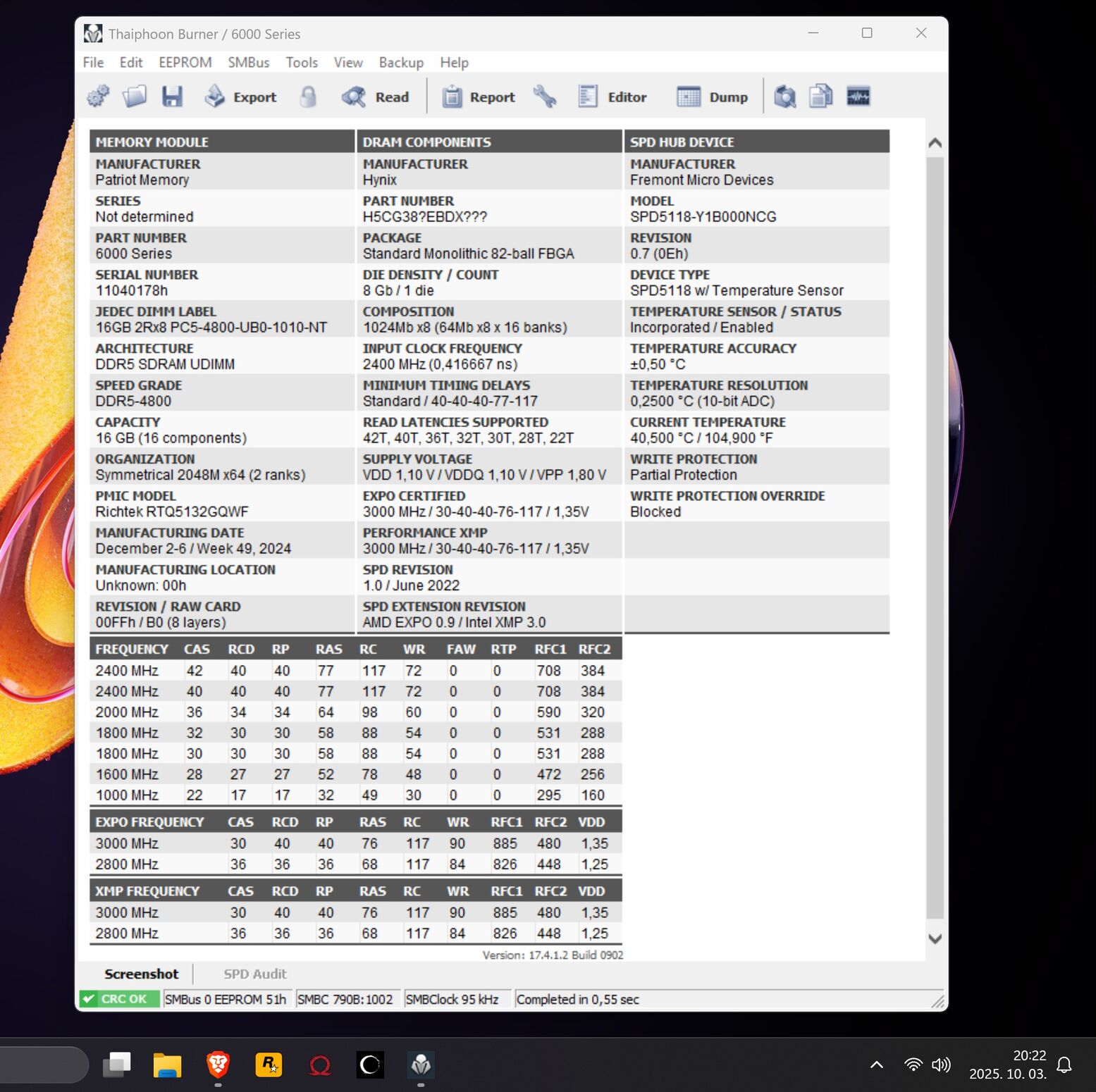The image size is (1096, 1092).
Task: Switch to the Screenshot tab
Action: point(141,974)
